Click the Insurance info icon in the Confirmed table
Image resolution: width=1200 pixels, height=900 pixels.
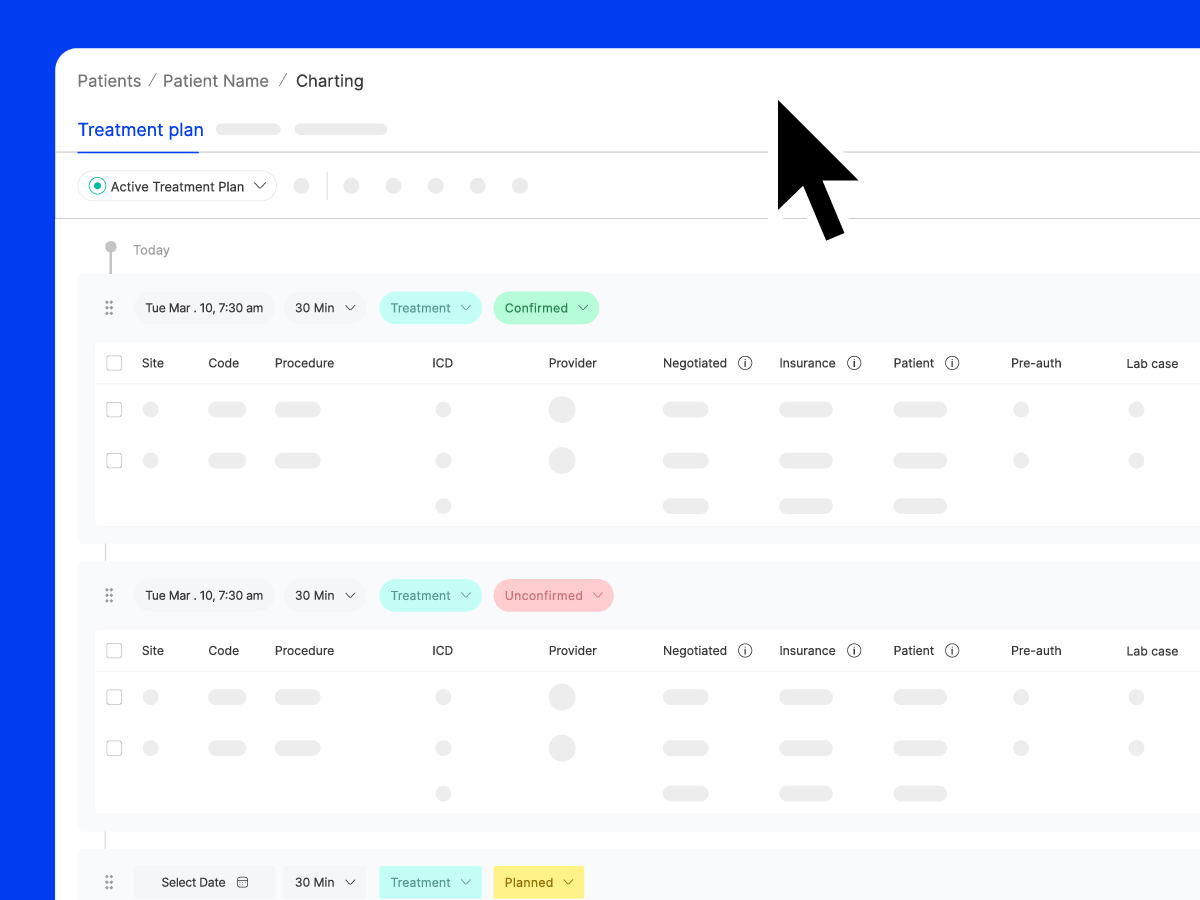[x=854, y=363]
